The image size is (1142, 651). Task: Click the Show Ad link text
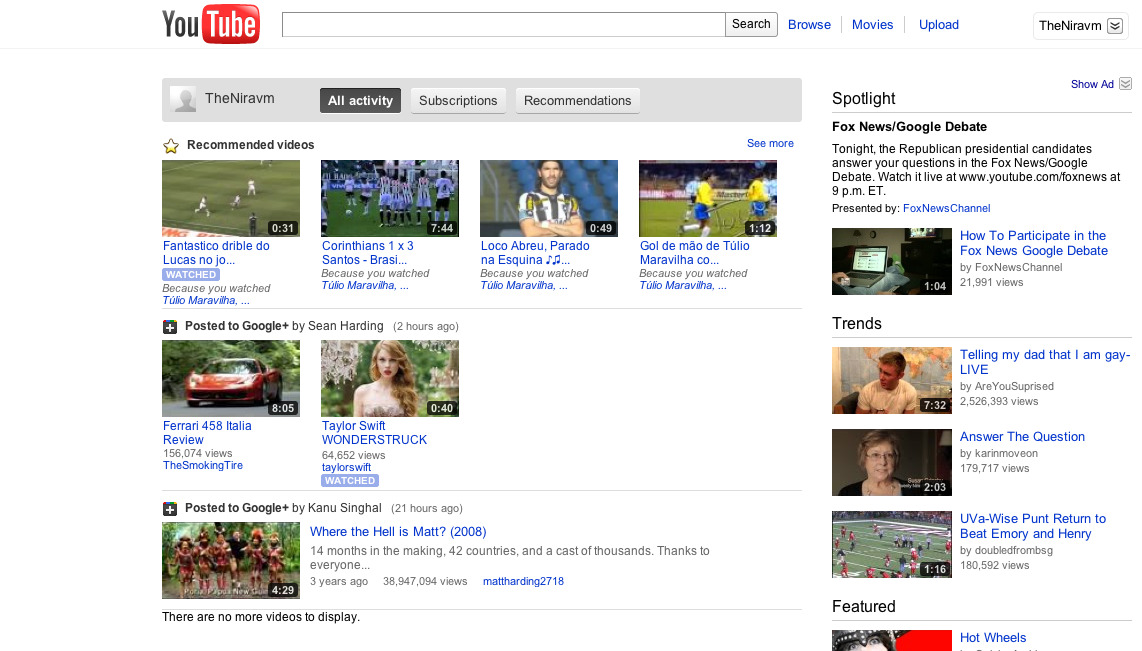(1092, 84)
